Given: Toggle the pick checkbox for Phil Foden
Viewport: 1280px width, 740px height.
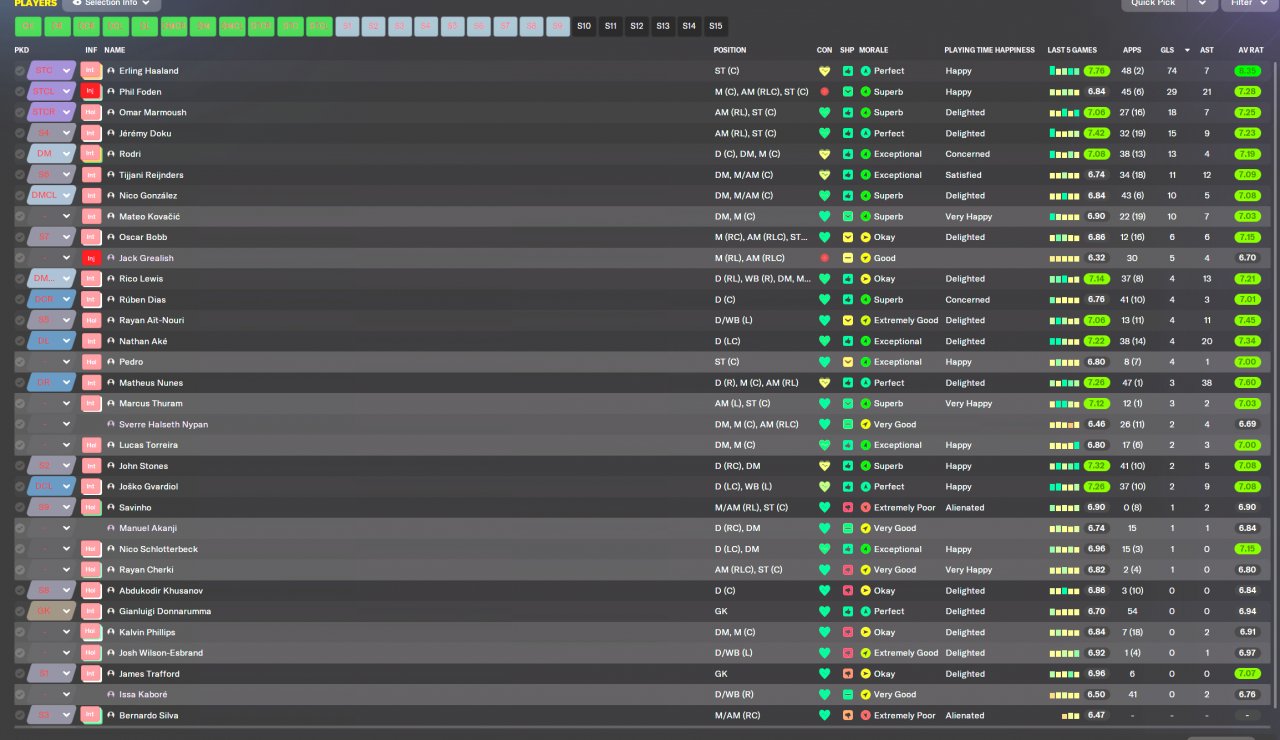Looking at the screenshot, I should point(20,92).
